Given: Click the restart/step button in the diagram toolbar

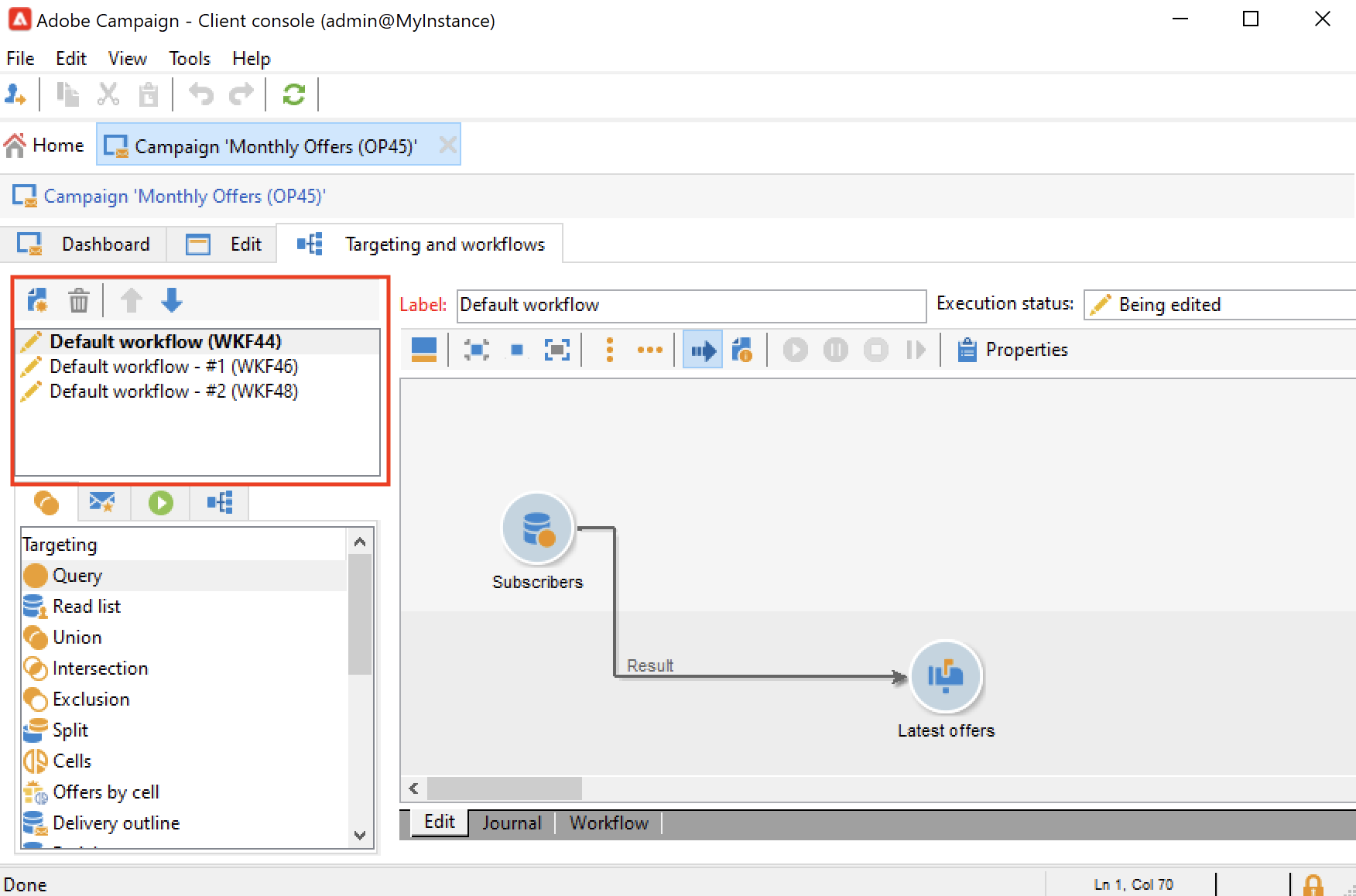Looking at the screenshot, I should 916,350.
